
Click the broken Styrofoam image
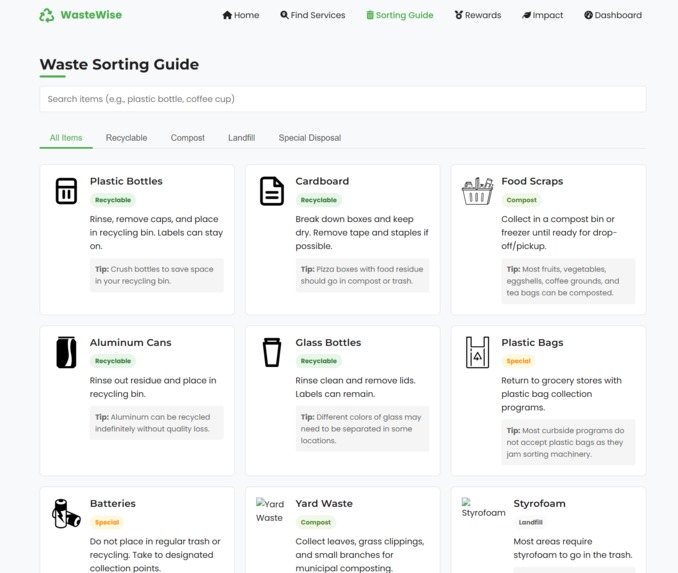pos(483,508)
